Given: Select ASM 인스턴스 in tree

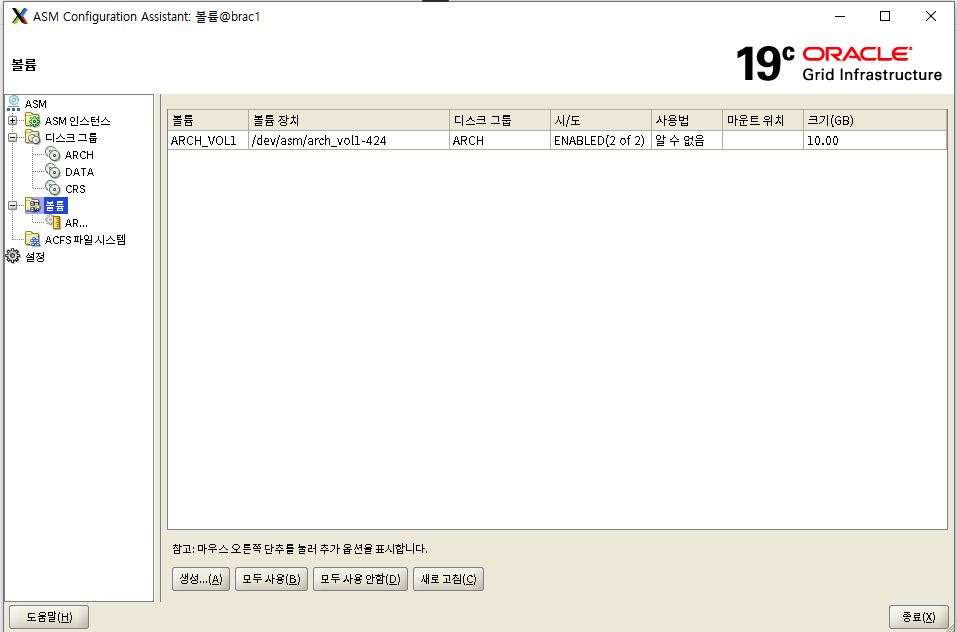Looking at the screenshot, I should (x=78, y=121).
